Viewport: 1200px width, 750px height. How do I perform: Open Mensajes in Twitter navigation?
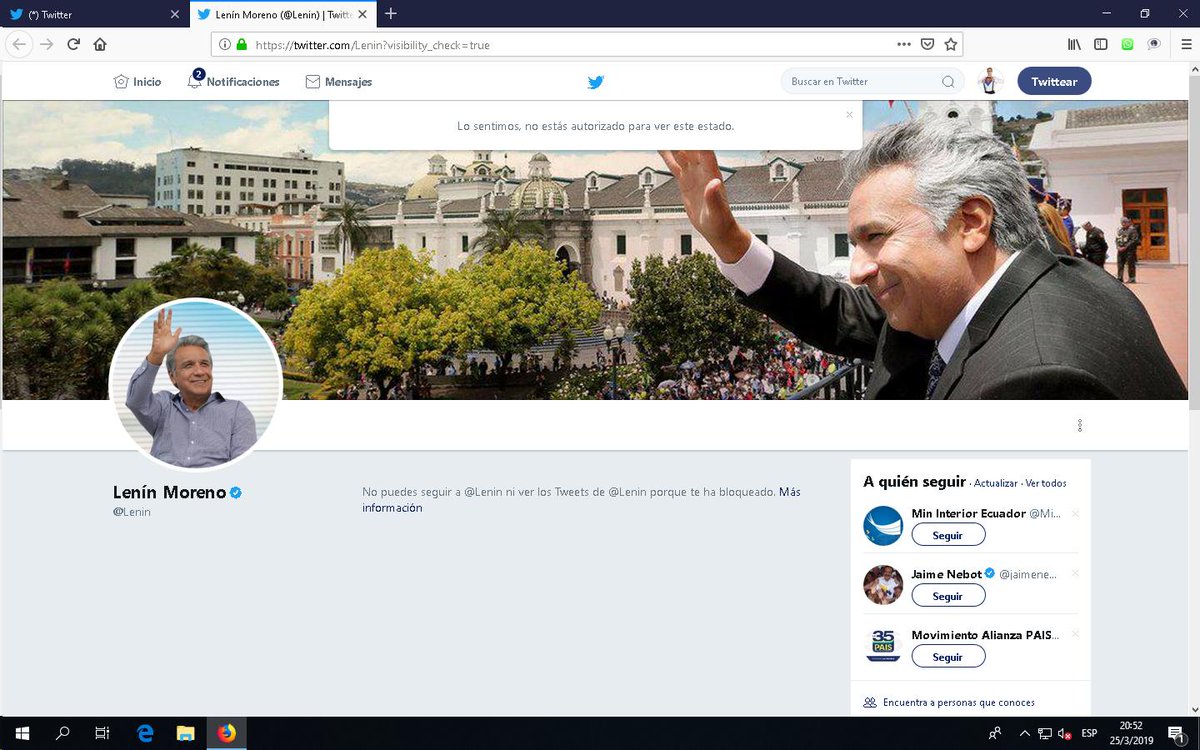339,82
